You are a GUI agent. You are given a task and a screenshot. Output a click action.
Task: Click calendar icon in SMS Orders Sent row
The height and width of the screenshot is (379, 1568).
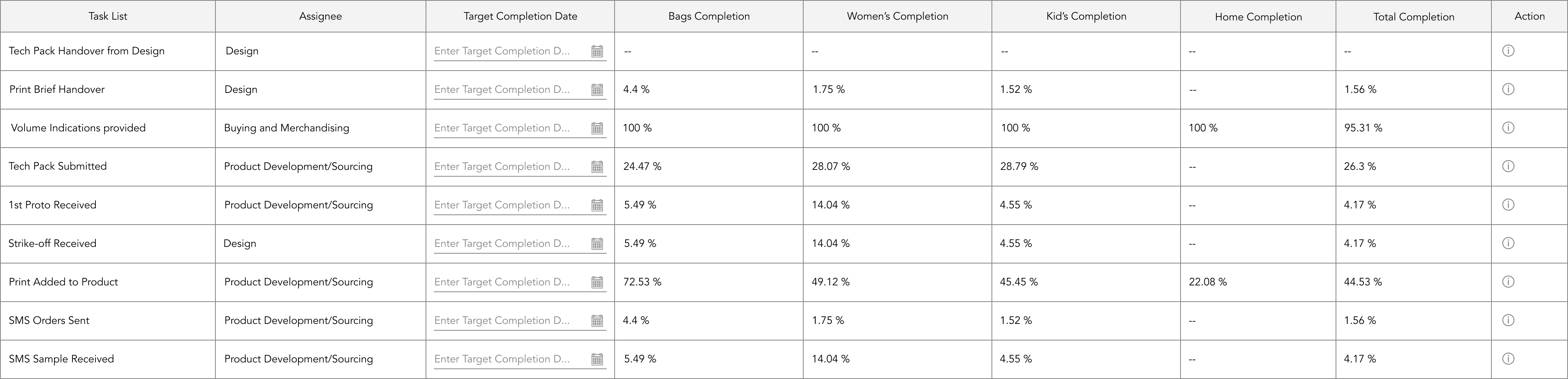597,320
